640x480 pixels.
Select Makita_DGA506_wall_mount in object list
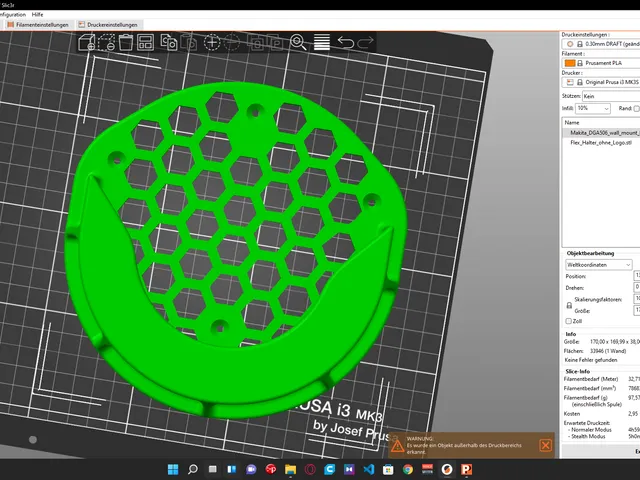[604, 133]
